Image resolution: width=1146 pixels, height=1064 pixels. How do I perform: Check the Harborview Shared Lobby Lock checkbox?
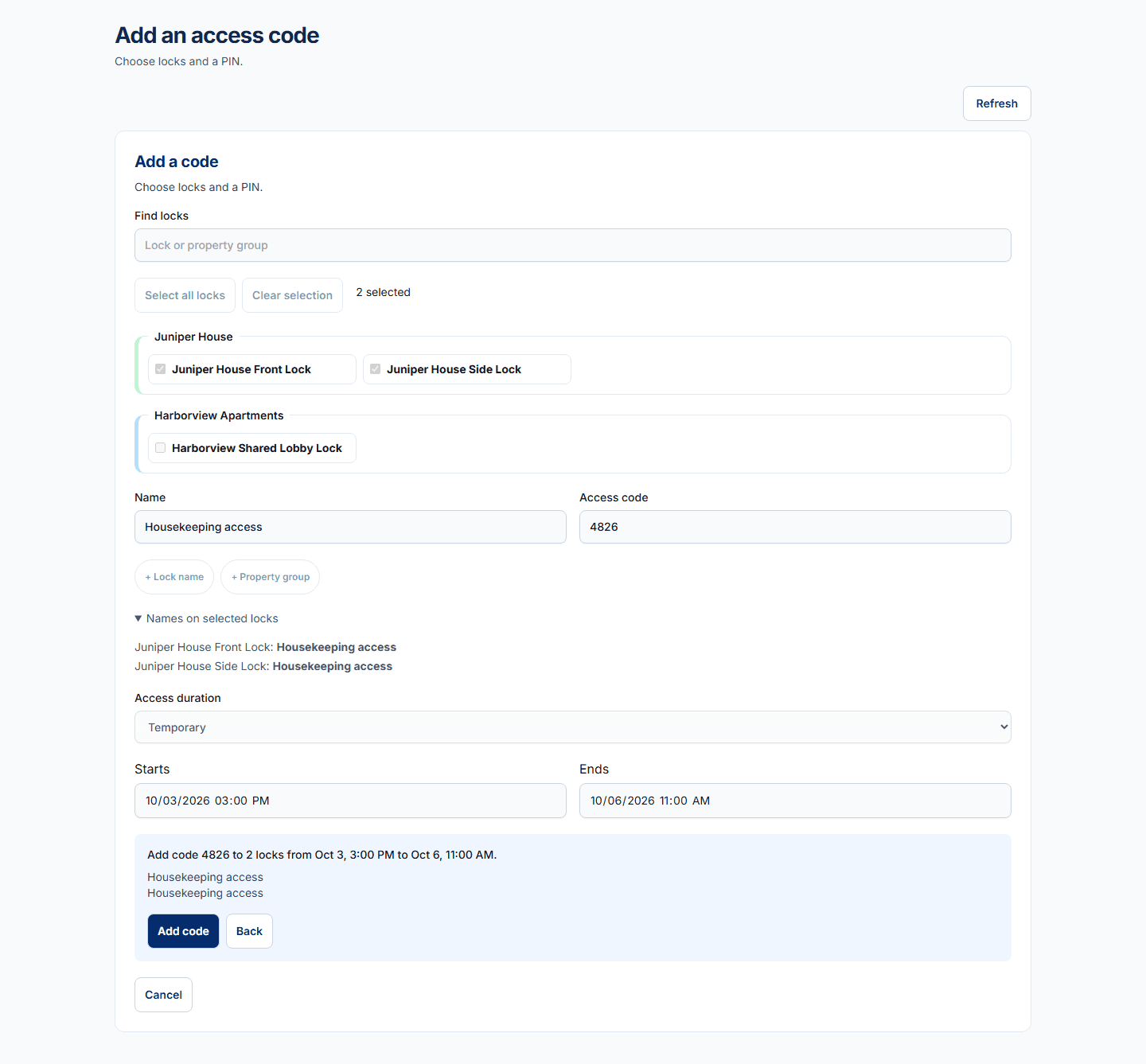coord(161,448)
